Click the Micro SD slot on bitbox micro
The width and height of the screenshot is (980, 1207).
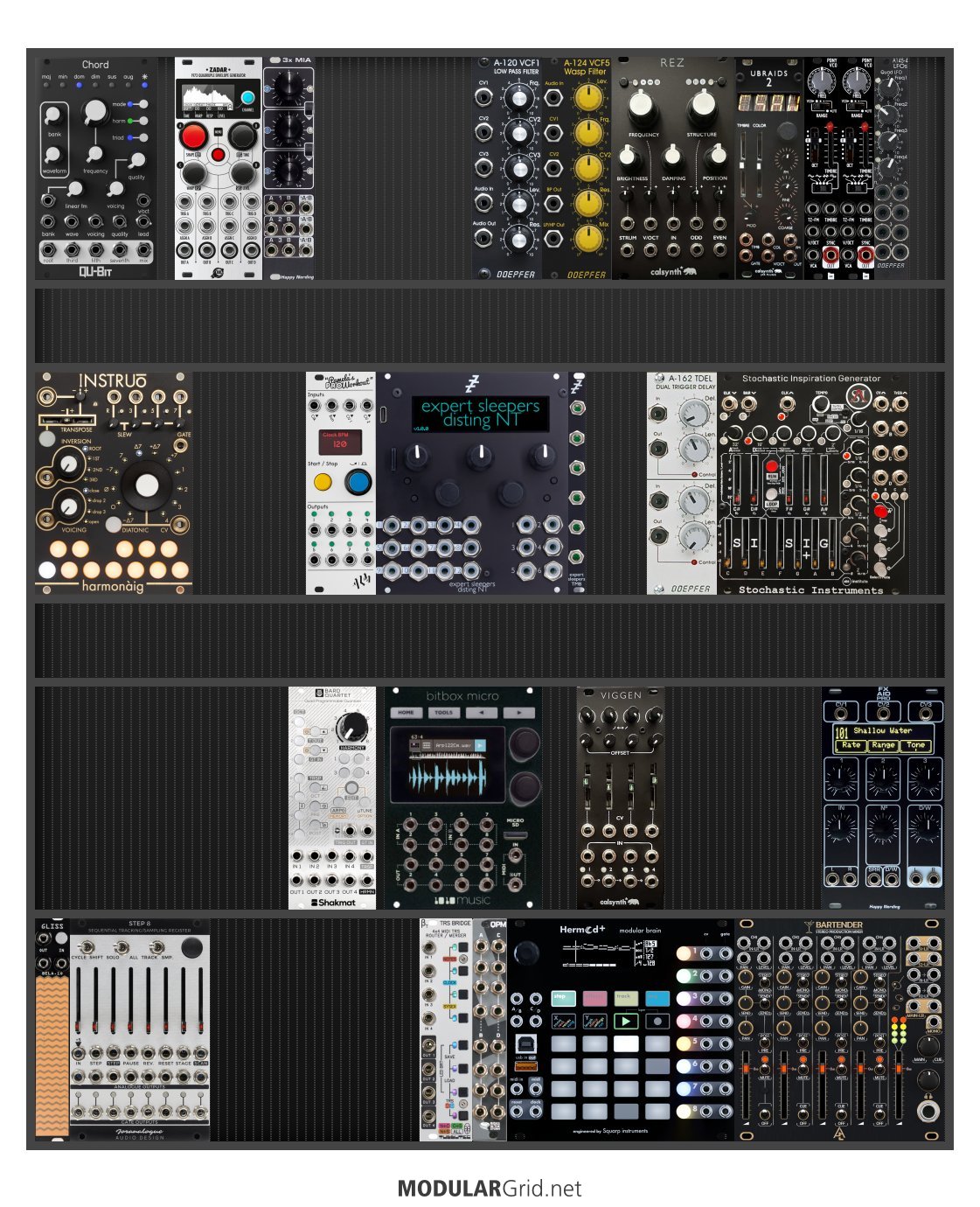[x=516, y=837]
